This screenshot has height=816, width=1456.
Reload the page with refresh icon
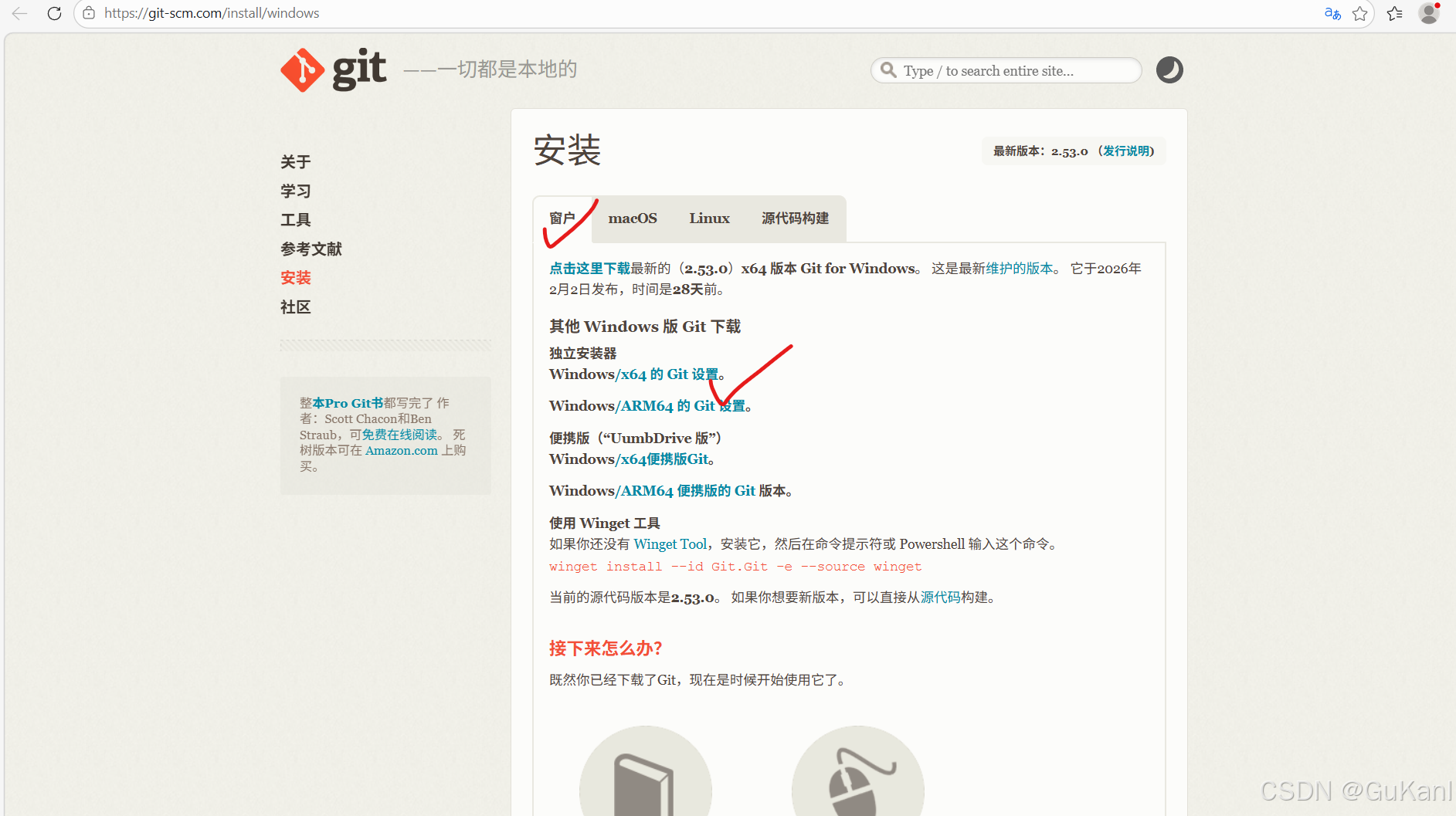click(x=54, y=13)
